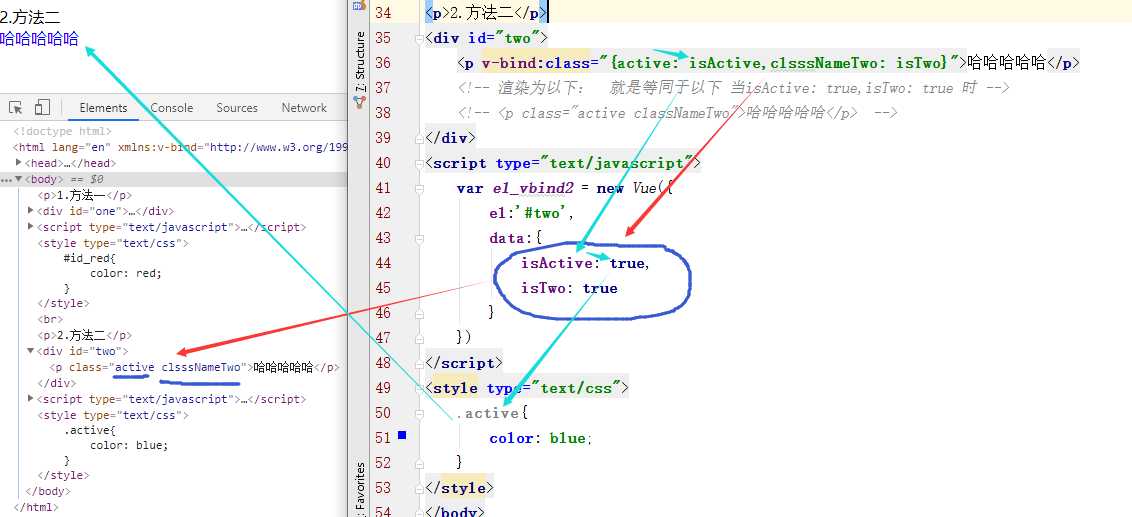
Task: Select the first style type="text/css" node
Action: click(x=113, y=243)
